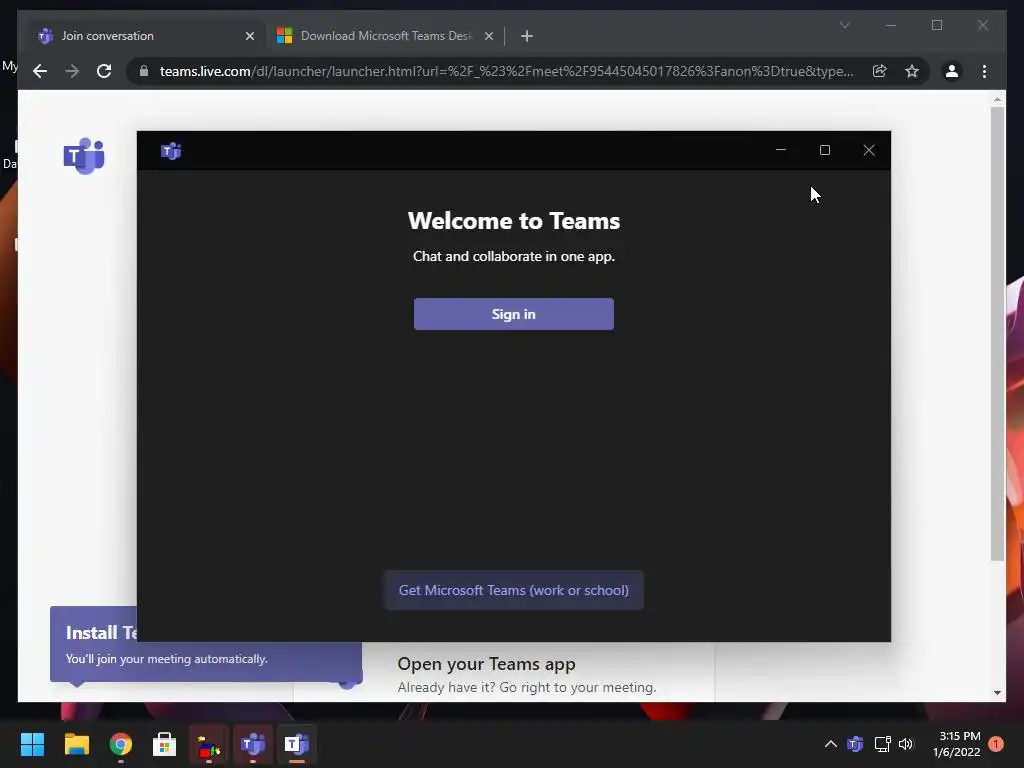Minimize the Welcome to Teams window
Viewport: 1024px width, 768px height.
coord(780,150)
